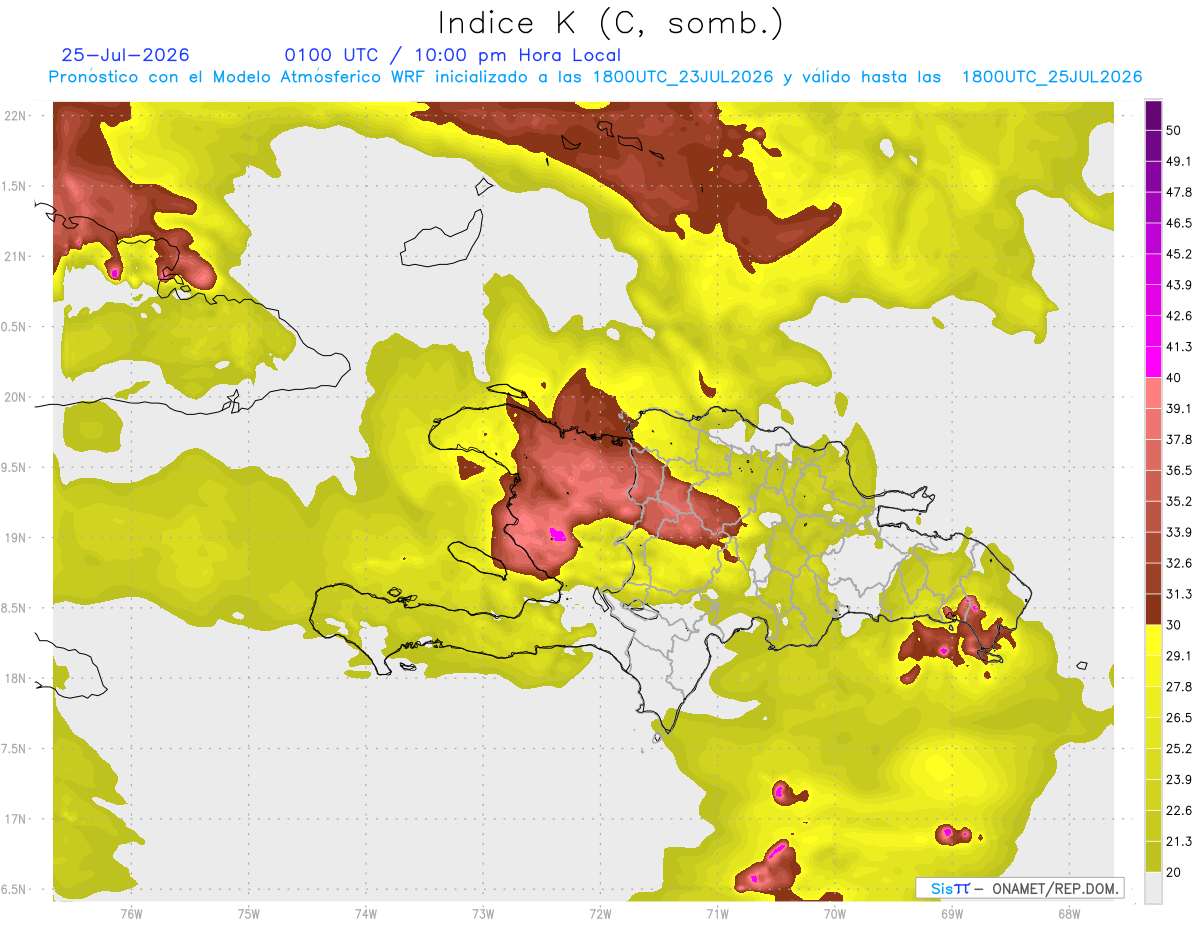Click the colorbar label "35.2"
The height and width of the screenshot is (927, 1200).
pos(1178,501)
